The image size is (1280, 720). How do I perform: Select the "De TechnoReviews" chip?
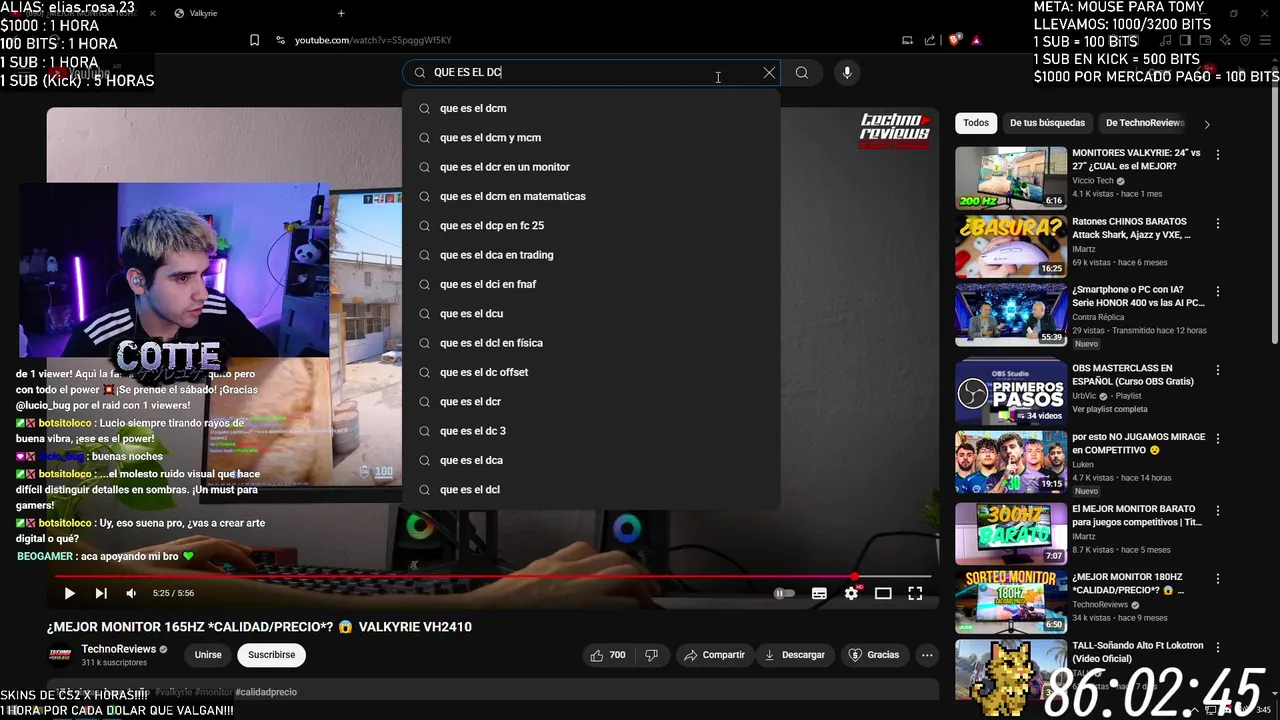(x=1145, y=123)
